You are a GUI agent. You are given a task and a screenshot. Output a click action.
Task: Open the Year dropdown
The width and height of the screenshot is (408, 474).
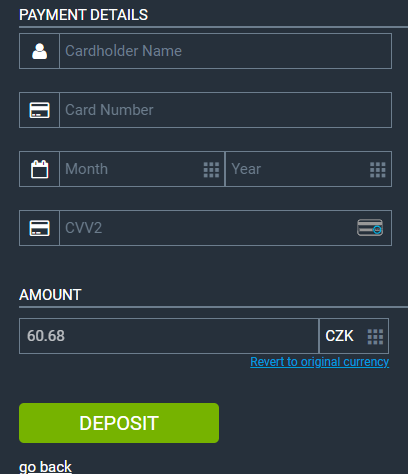(x=309, y=169)
